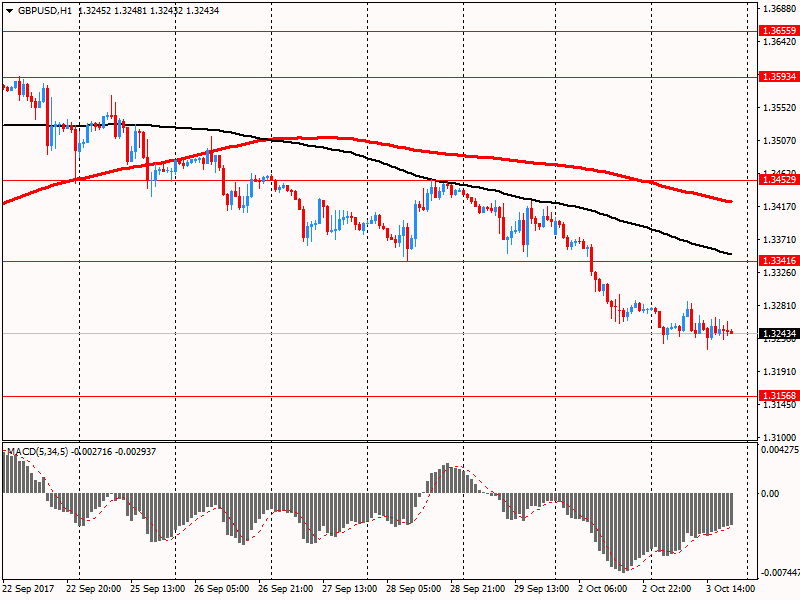Click the 2 Oct 06:00 time label
800x600 pixels.
point(603,589)
